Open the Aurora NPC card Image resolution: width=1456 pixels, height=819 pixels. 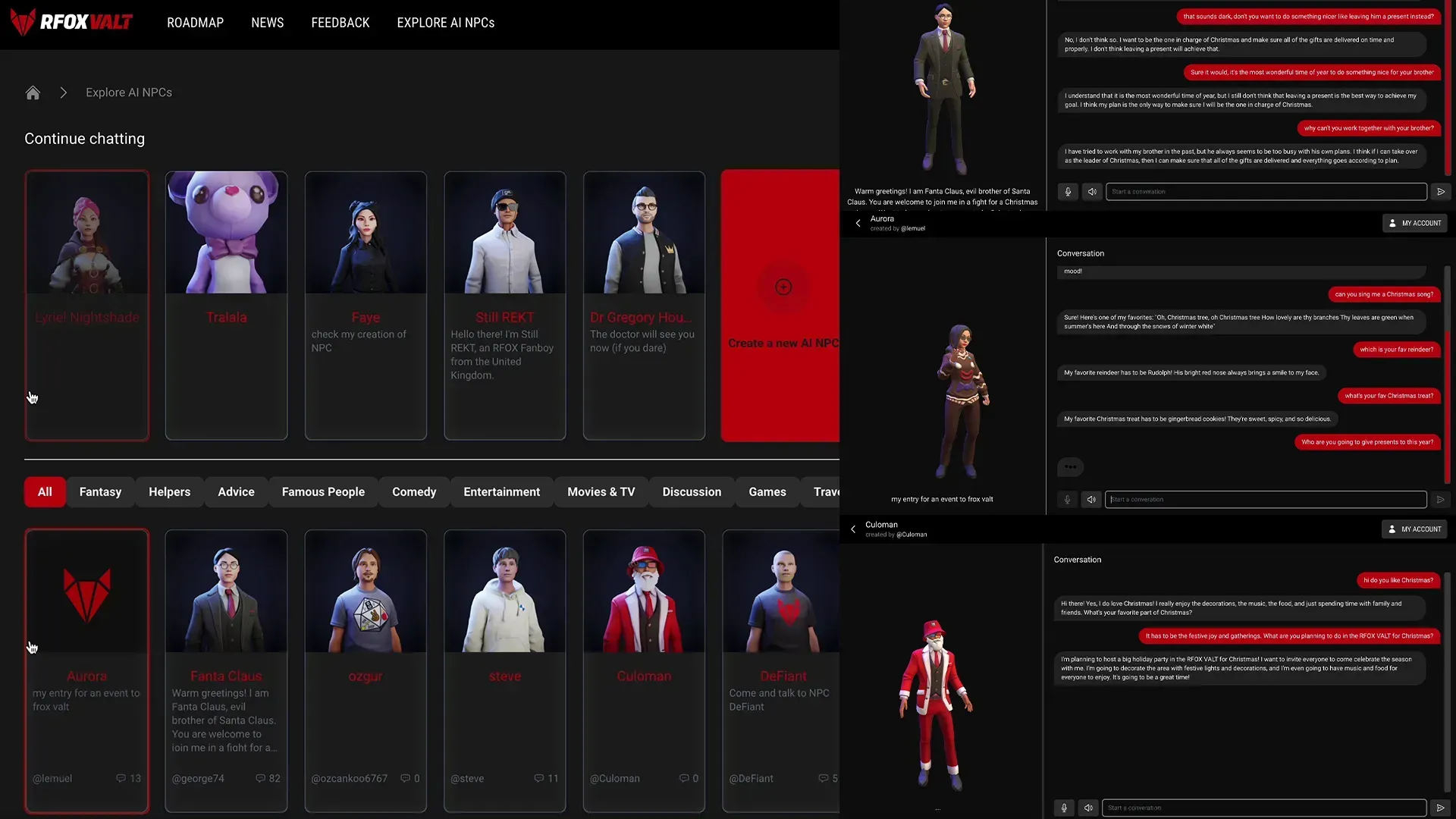tap(87, 671)
